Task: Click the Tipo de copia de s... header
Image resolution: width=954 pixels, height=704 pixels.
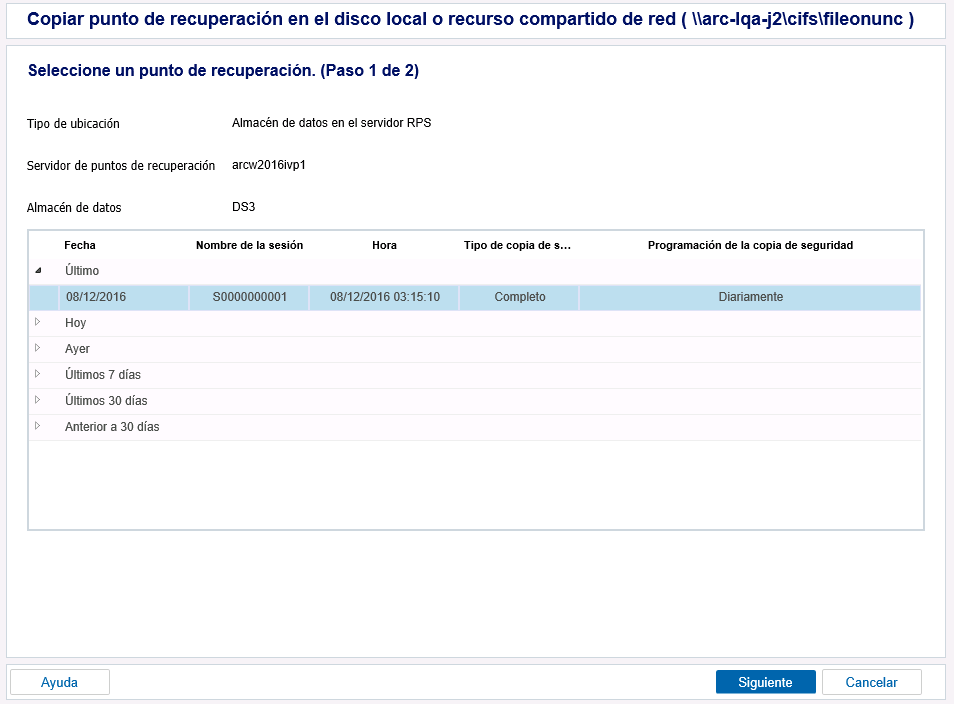Action: pyautogui.click(x=518, y=245)
